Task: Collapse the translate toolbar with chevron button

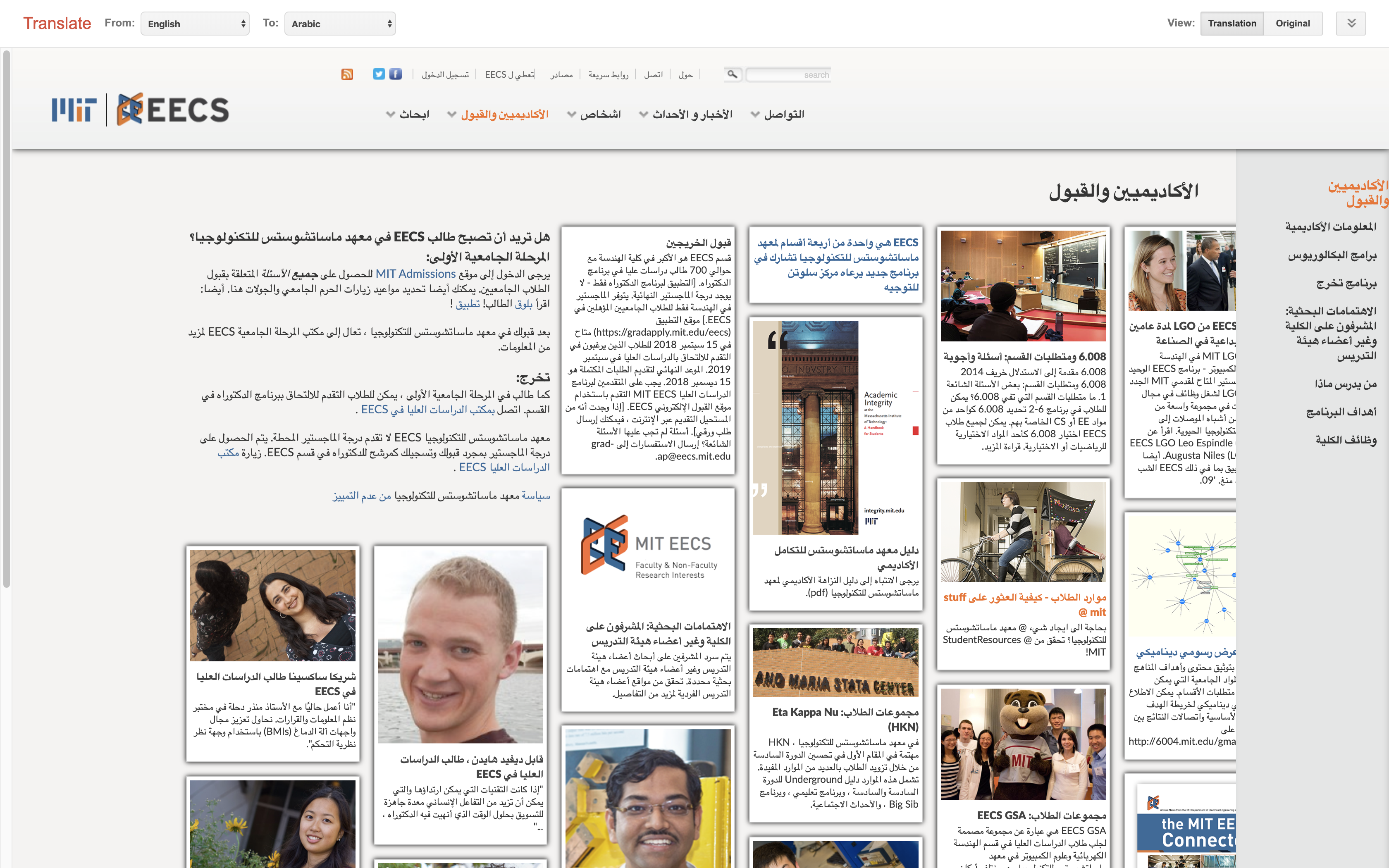Action: pos(1351,24)
